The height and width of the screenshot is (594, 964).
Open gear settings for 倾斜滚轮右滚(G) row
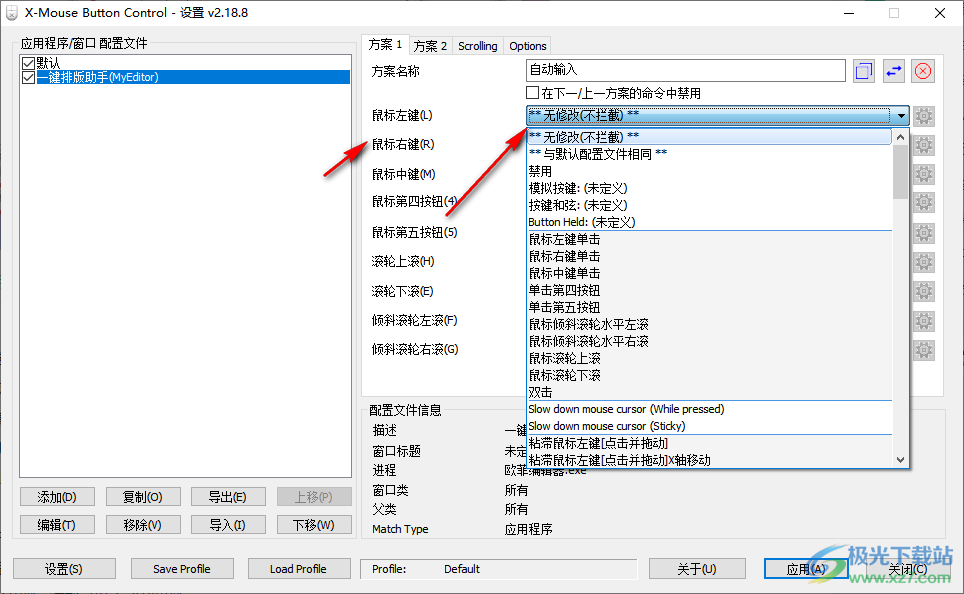click(923, 350)
